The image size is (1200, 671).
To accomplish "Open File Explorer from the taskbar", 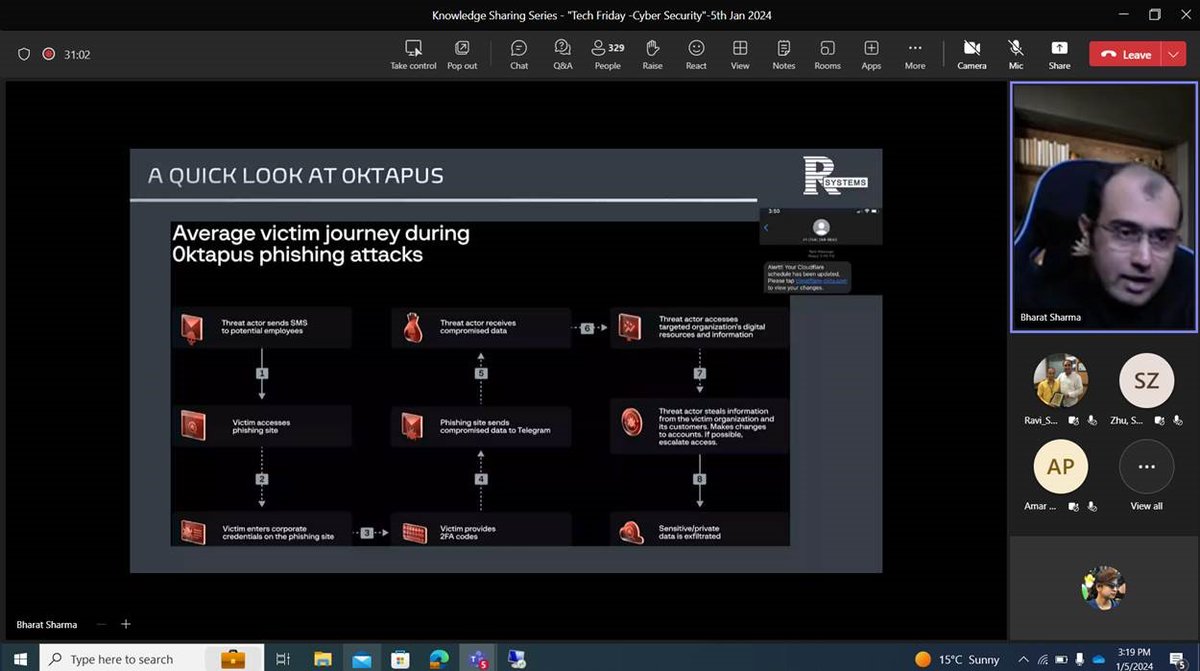I will pos(322,659).
